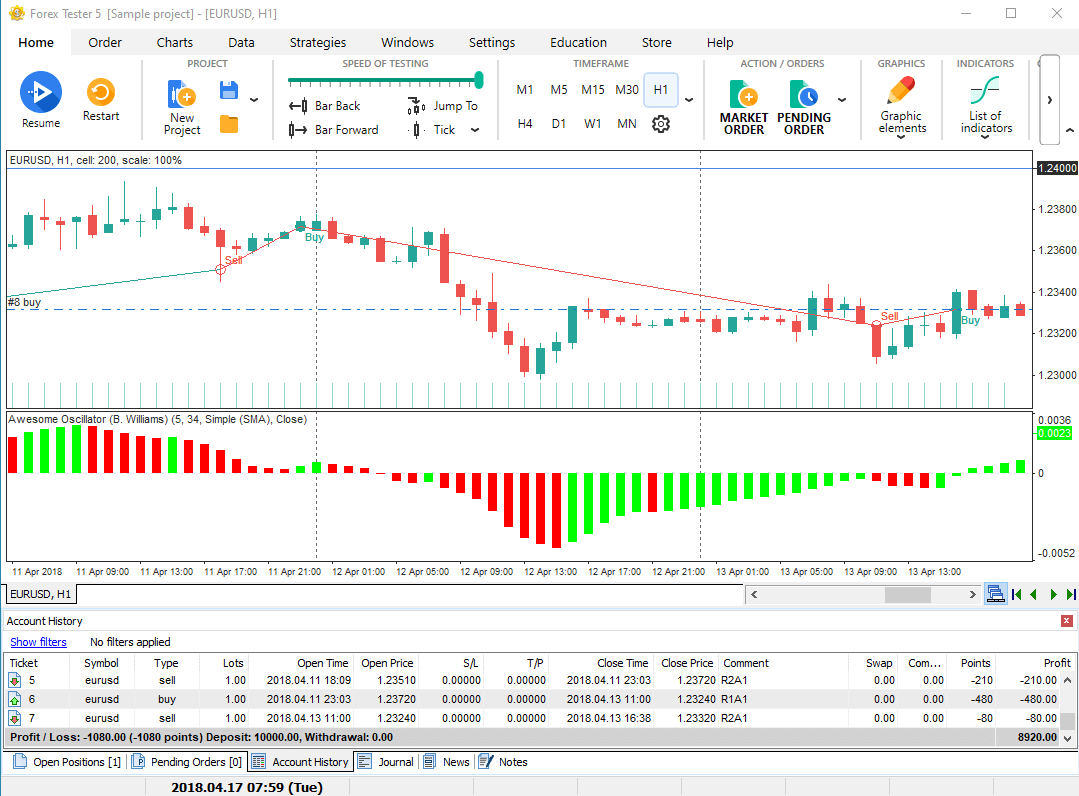Toggle the D1 timeframe button

click(x=559, y=124)
